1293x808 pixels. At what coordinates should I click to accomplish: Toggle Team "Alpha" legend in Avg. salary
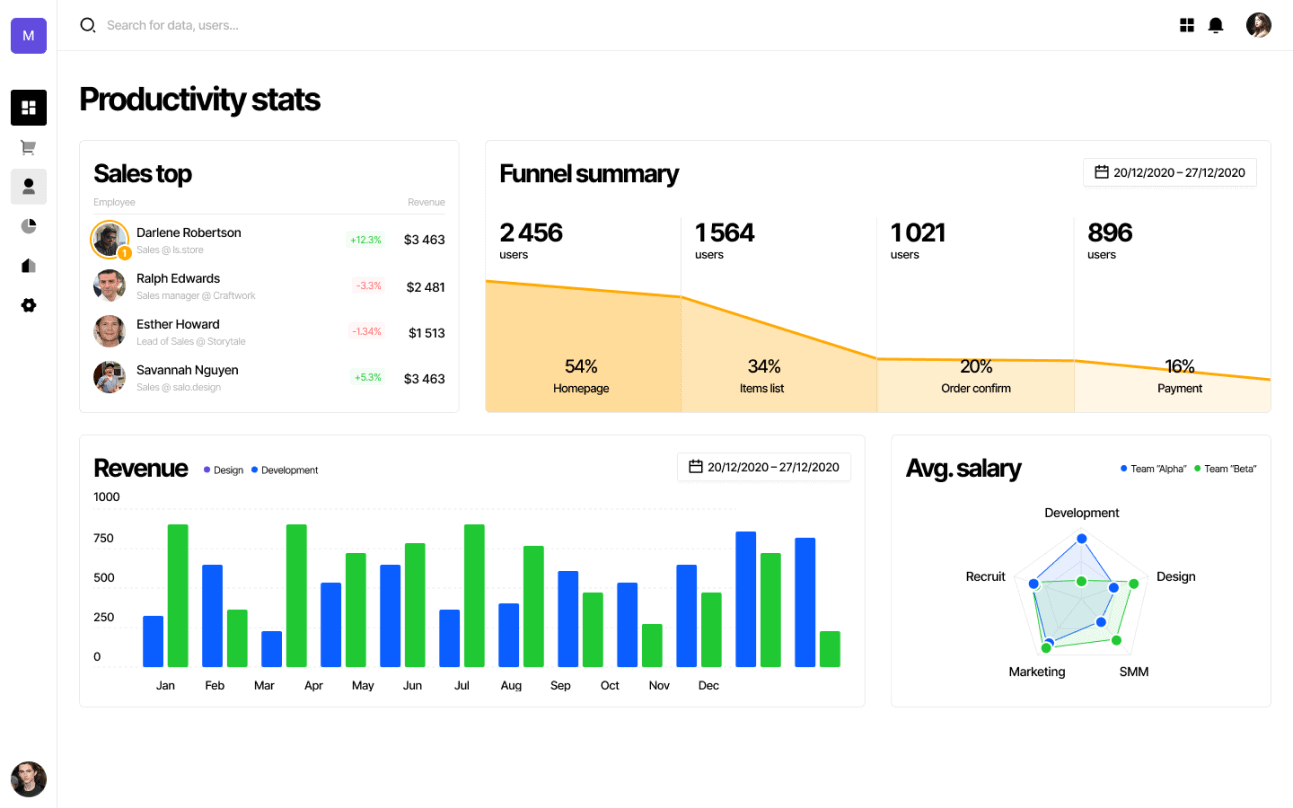[x=1153, y=469]
